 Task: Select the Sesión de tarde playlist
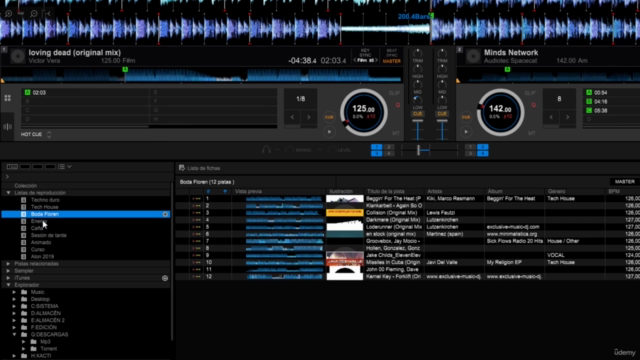(x=49, y=235)
